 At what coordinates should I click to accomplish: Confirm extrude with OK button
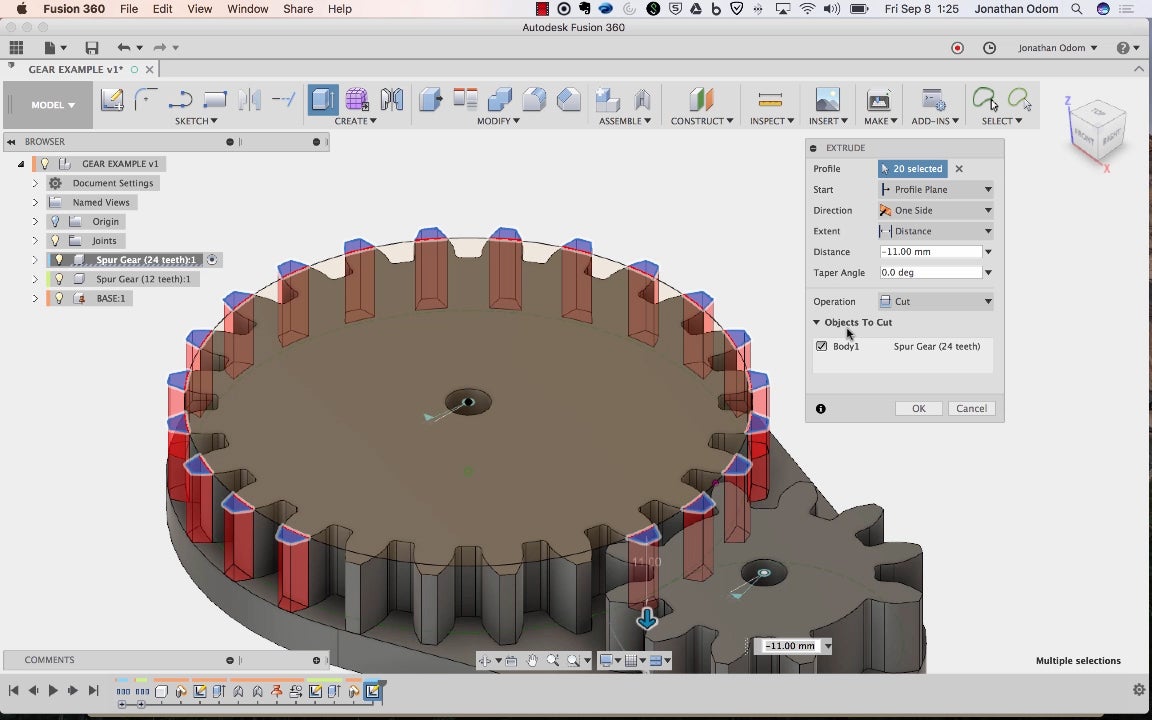pyautogui.click(x=918, y=408)
